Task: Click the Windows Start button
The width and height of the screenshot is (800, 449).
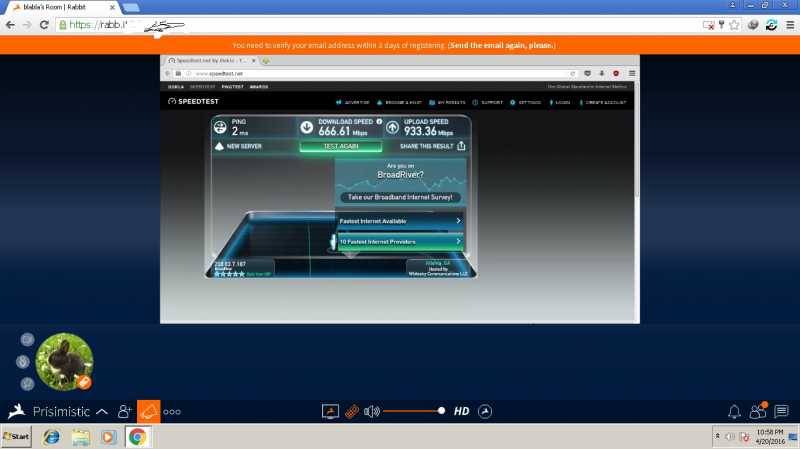Action: tap(16, 437)
